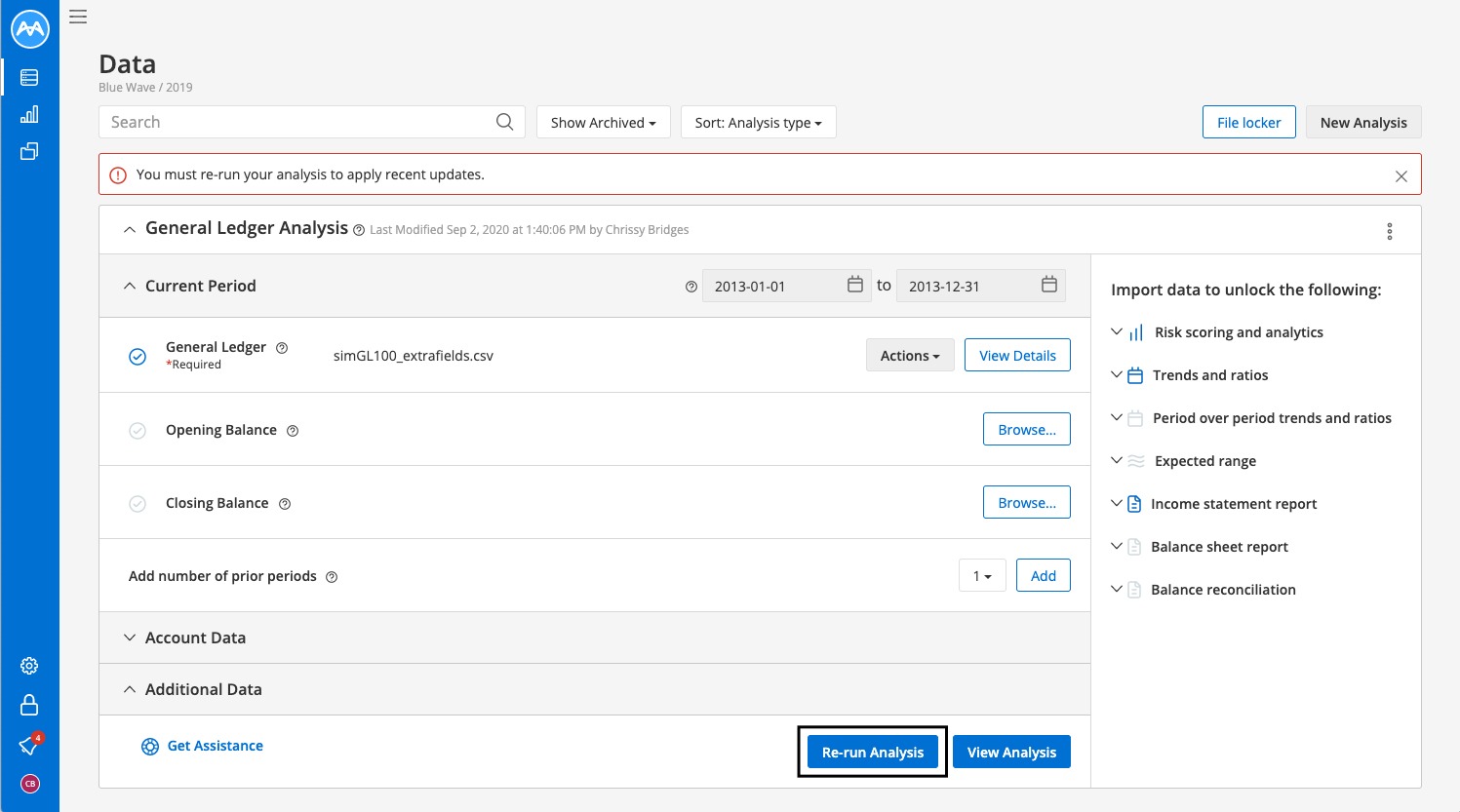Click the Opening Balance status checkmark
Screen dimensions: 1460x812
click(x=138, y=431)
